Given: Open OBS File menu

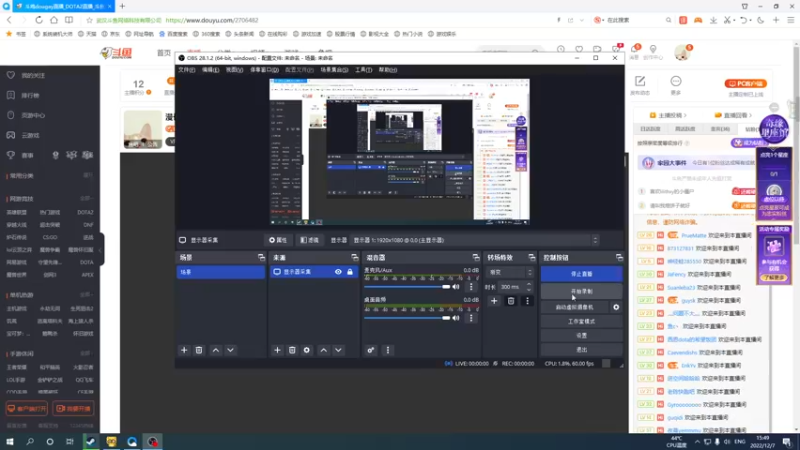Looking at the screenshot, I should coord(186,70).
